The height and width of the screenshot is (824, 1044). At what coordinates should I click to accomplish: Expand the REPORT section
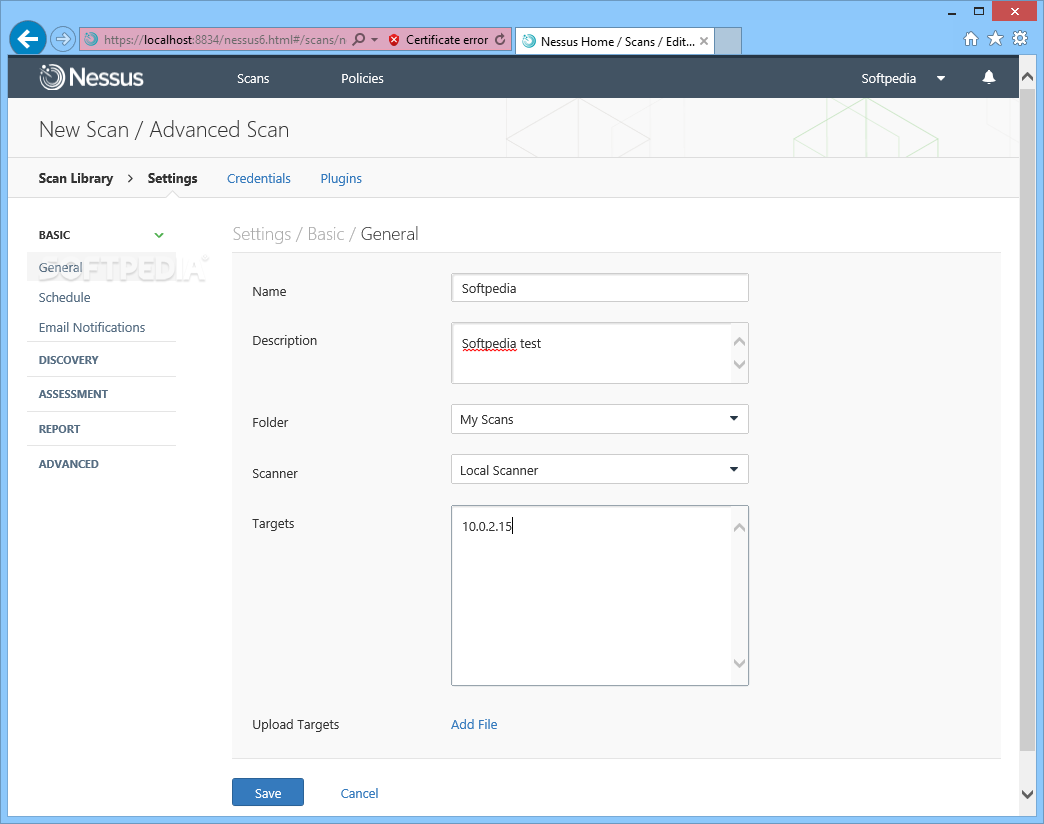[59, 429]
